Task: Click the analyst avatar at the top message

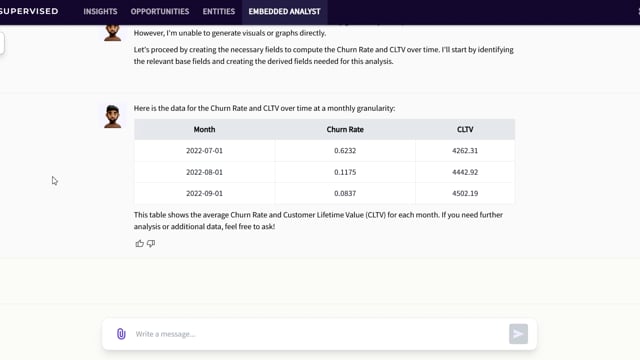Action: point(112,33)
